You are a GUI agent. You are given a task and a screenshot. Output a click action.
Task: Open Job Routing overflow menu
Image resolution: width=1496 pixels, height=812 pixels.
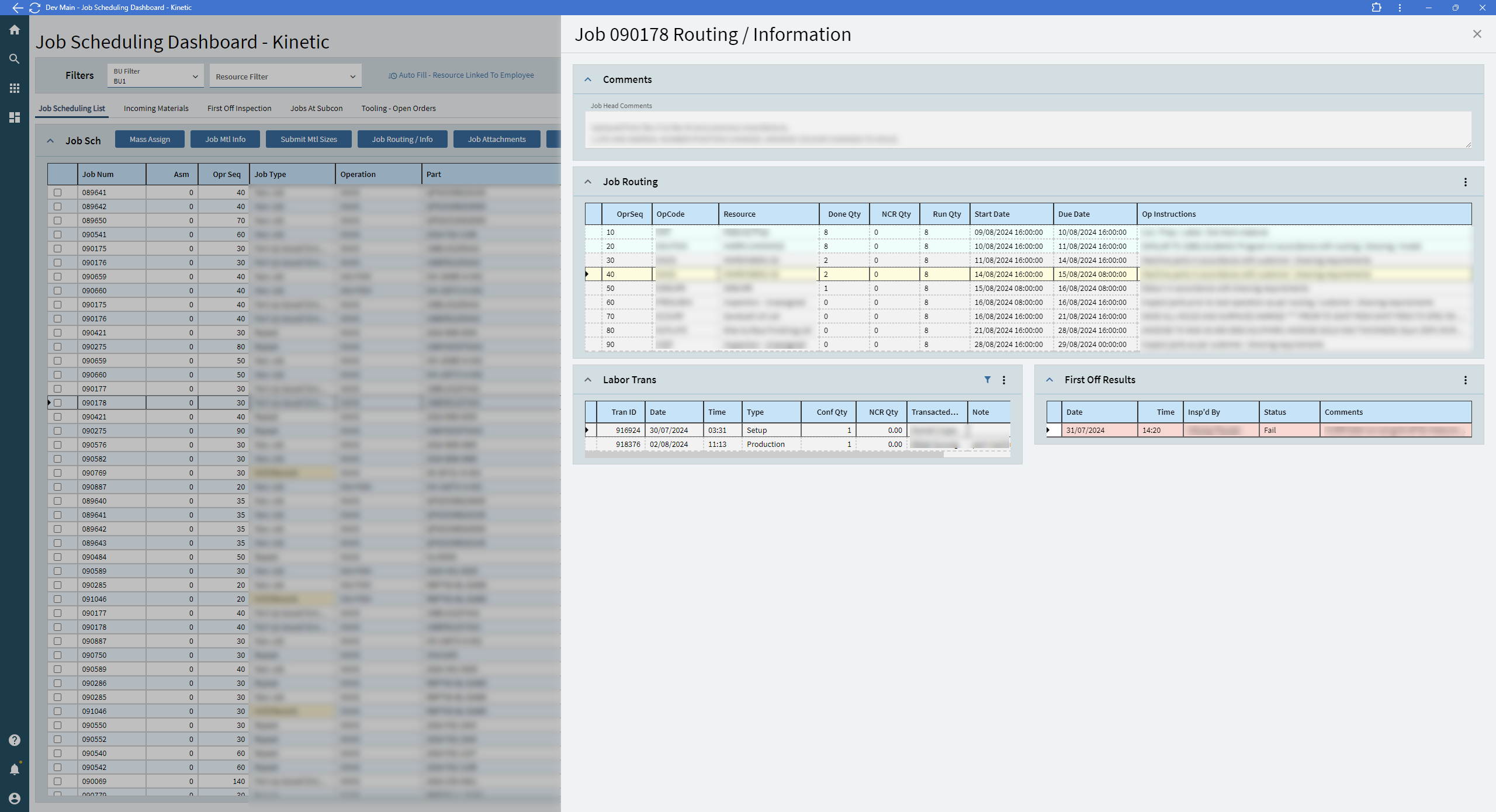(x=1466, y=182)
